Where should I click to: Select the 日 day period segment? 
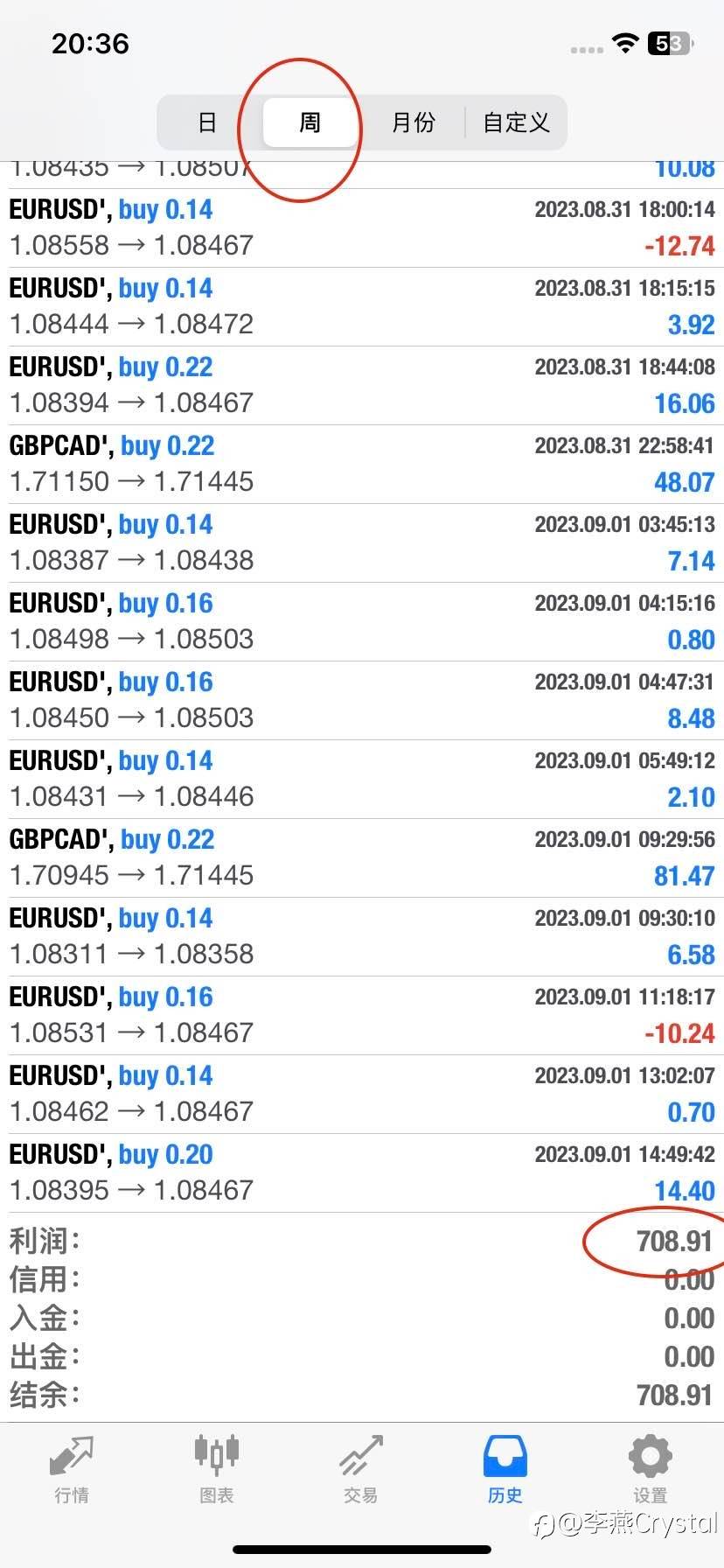pyautogui.click(x=207, y=122)
